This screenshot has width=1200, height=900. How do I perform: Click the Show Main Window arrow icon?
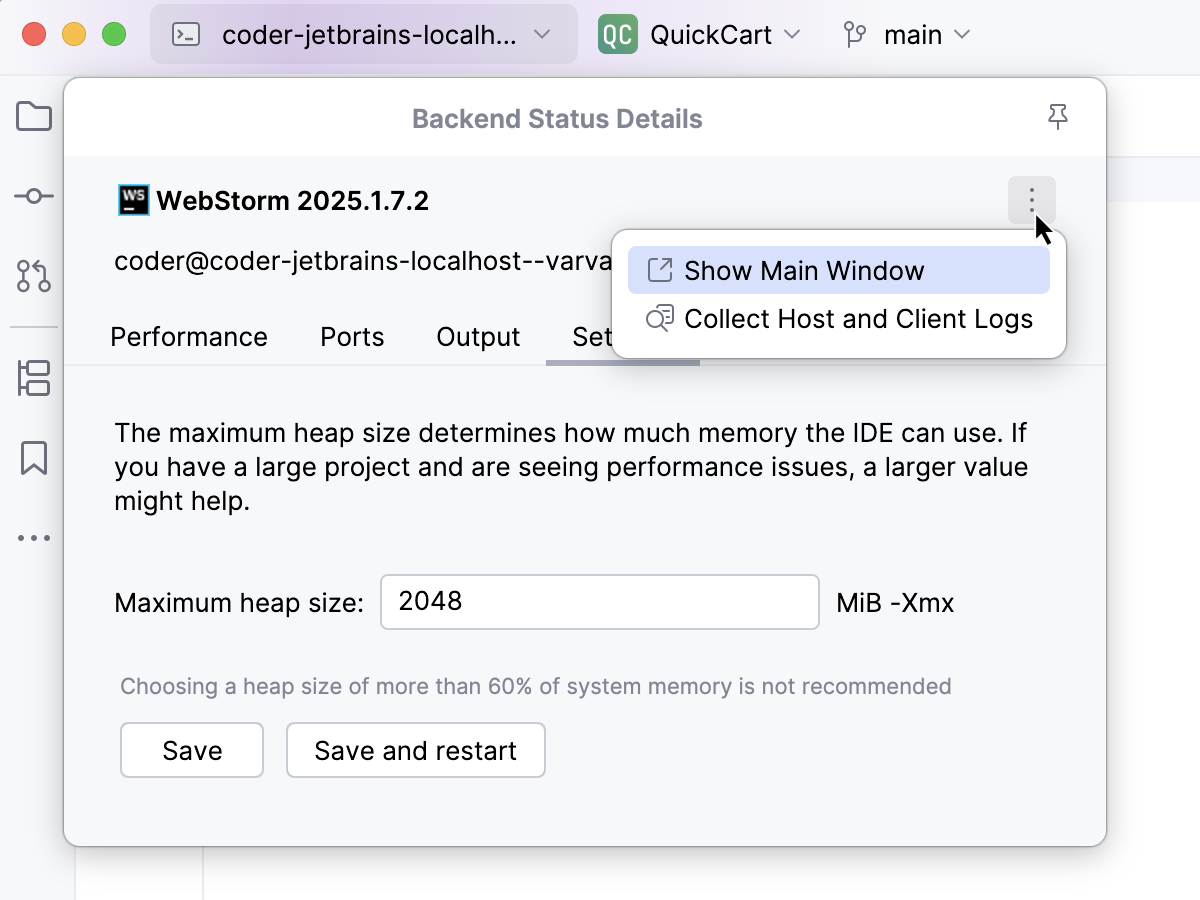(659, 270)
